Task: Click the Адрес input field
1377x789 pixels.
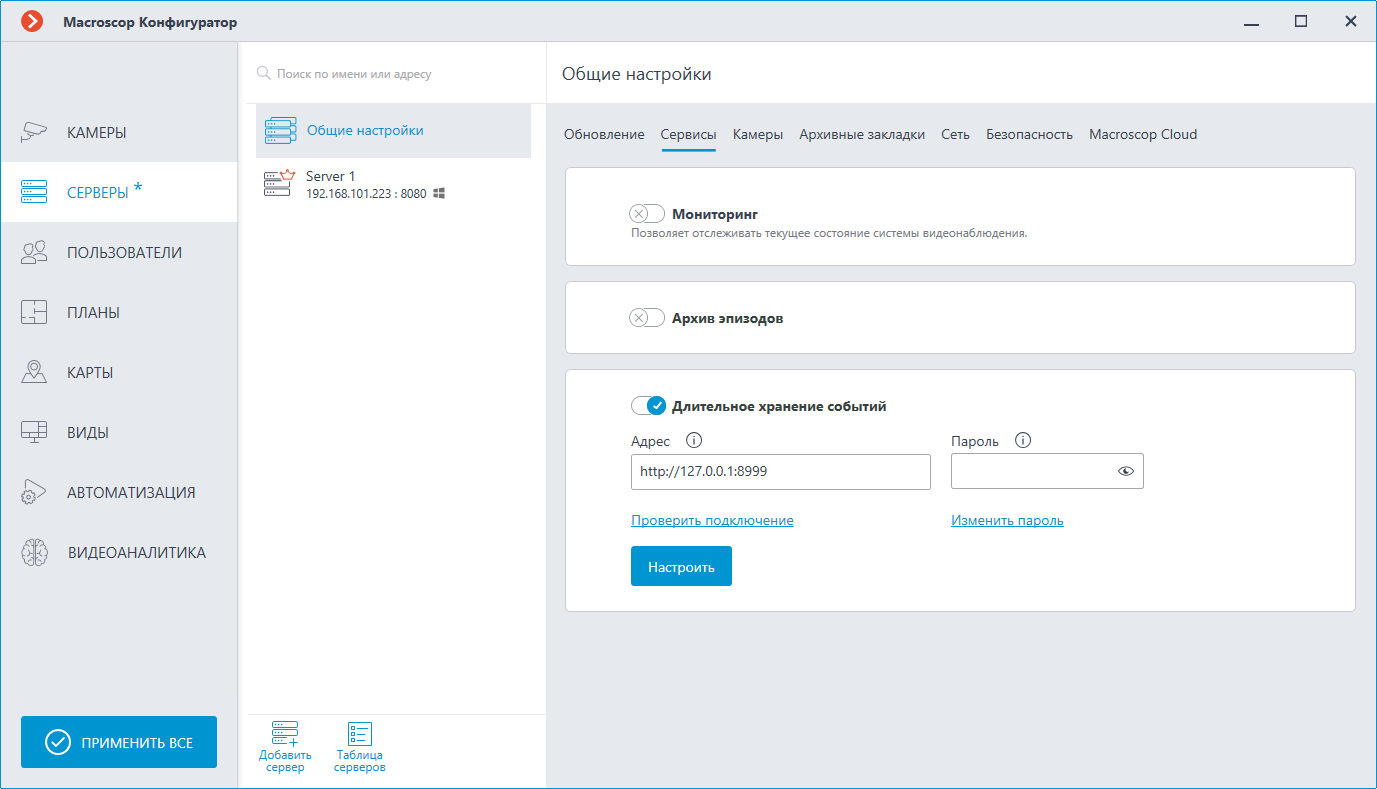Action: pos(781,471)
